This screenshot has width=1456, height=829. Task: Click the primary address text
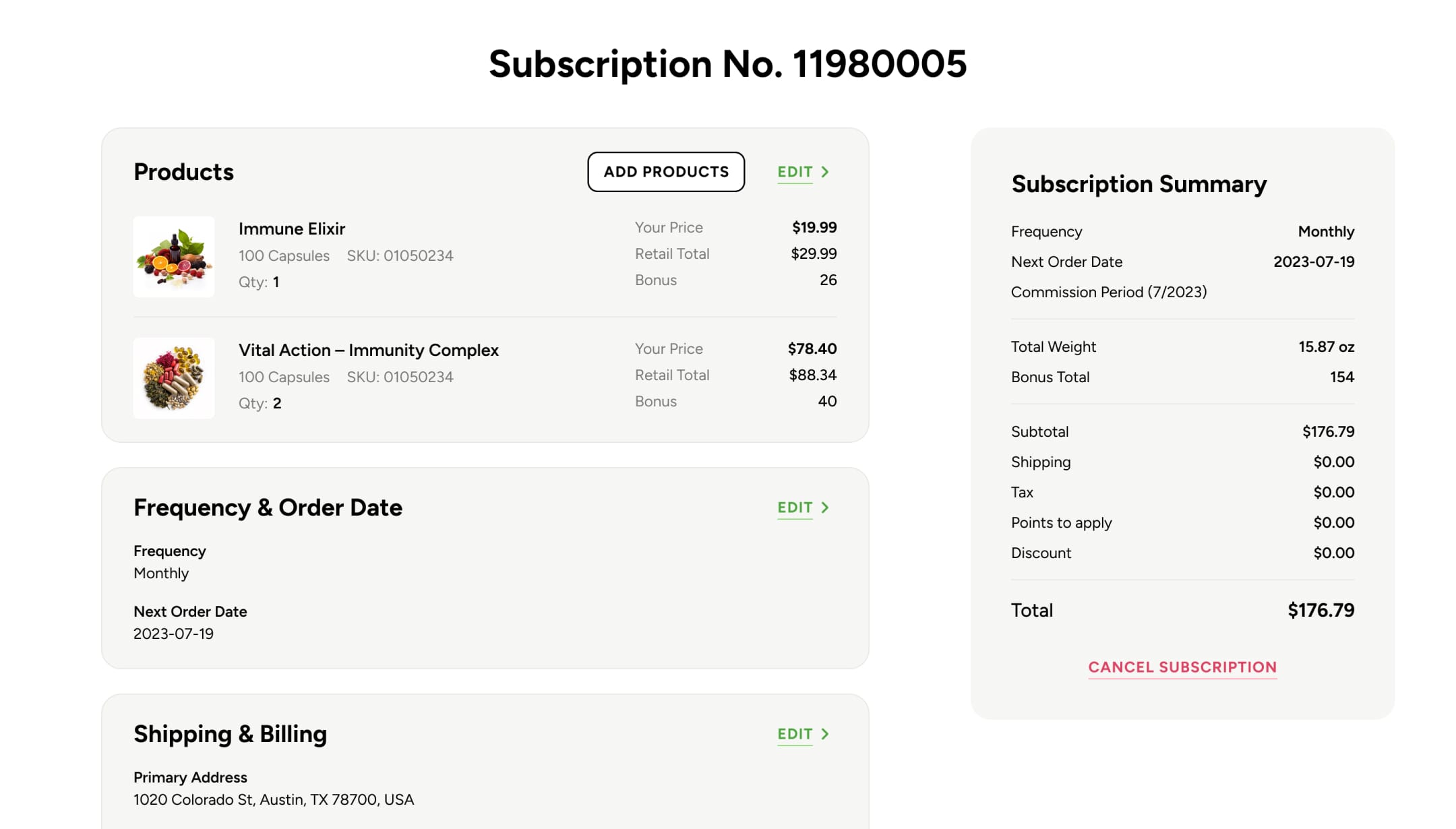(x=274, y=799)
